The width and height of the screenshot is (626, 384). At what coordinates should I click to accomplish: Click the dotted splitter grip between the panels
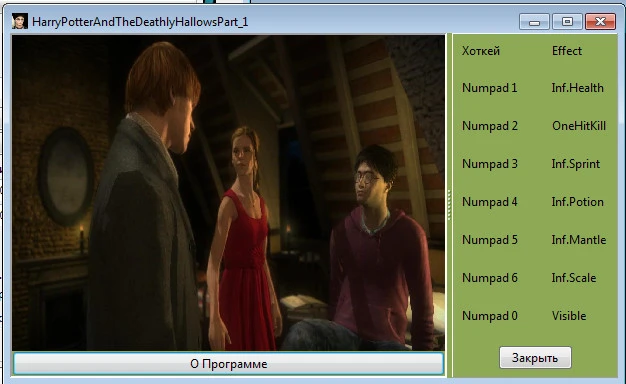449,205
